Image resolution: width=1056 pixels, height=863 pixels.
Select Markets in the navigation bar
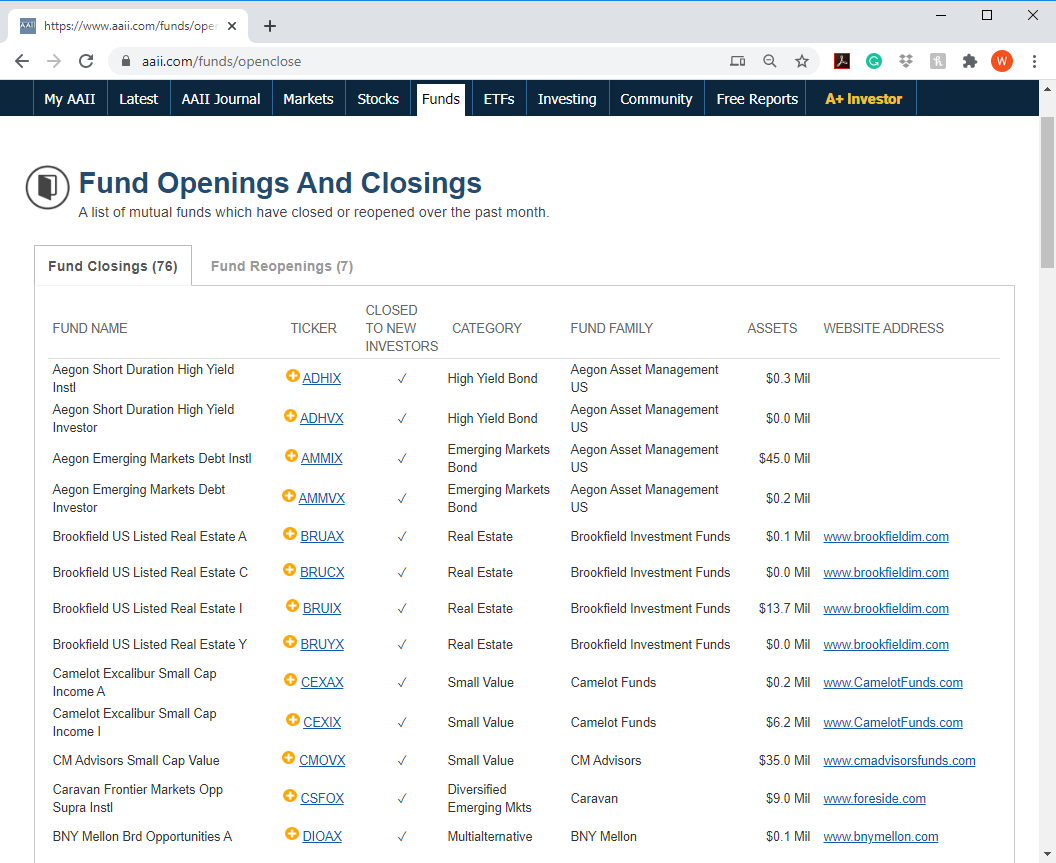click(308, 98)
